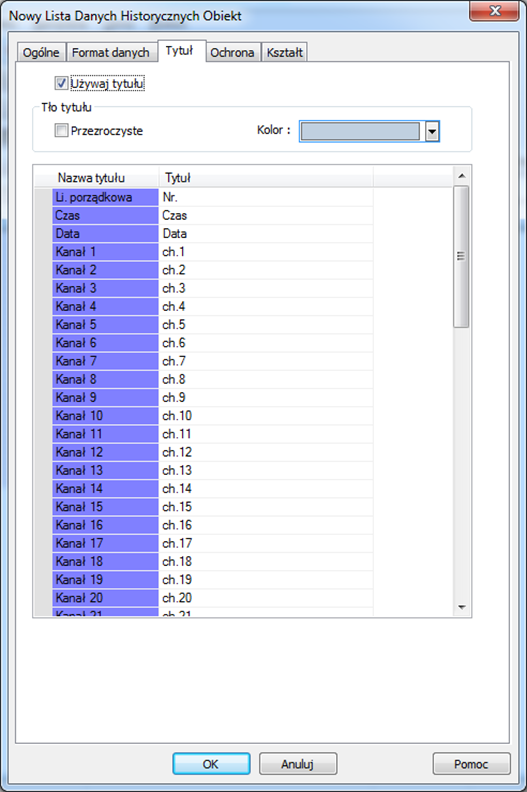Select the title cell 'ch.20'
The width and height of the screenshot is (527, 792).
(266, 597)
